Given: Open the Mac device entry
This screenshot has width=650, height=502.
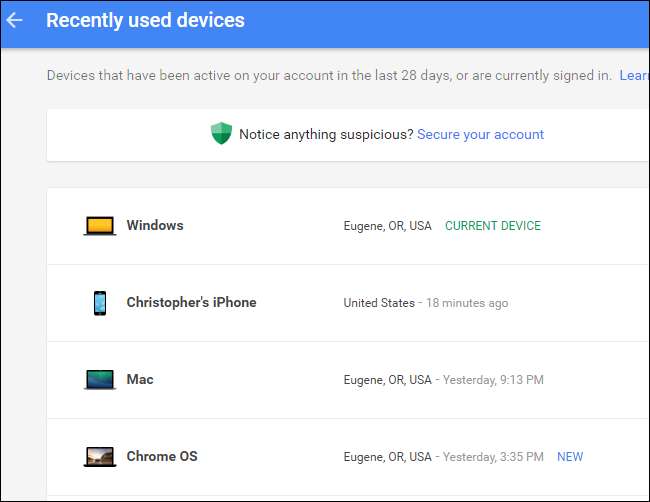Looking at the screenshot, I should (x=140, y=380).
